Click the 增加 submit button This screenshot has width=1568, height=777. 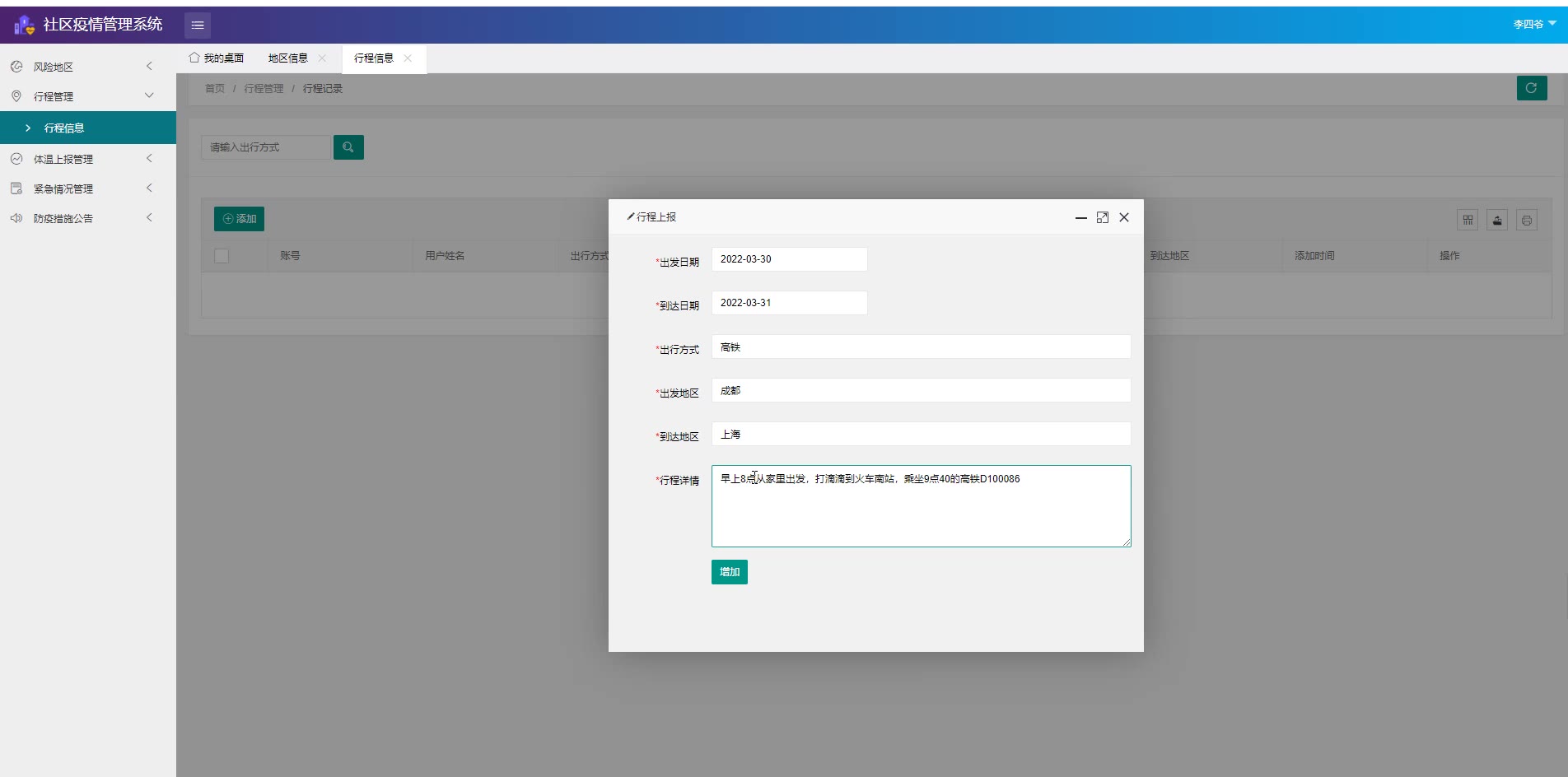click(x=730, y=572)
